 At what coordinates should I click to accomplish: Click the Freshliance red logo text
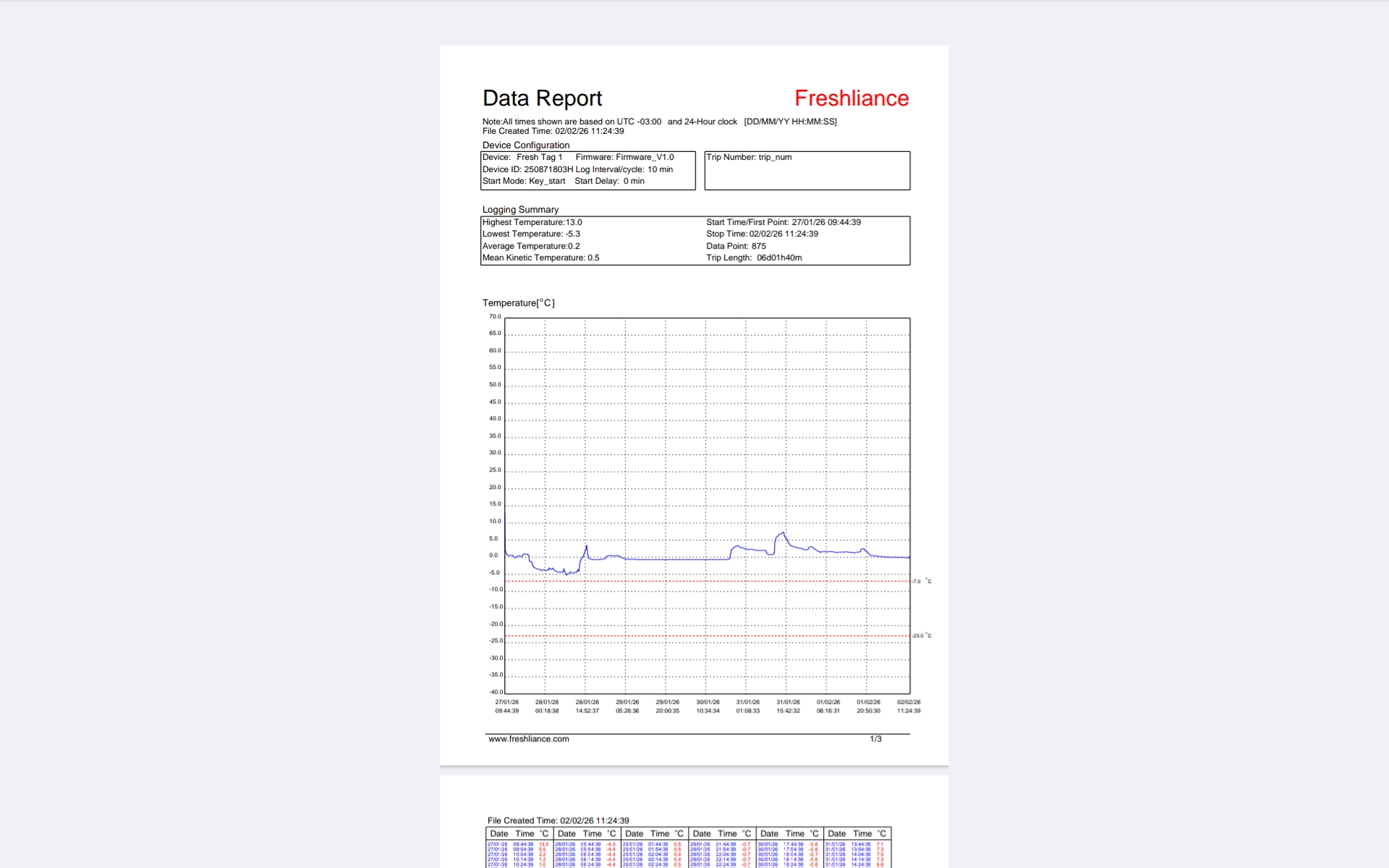tap(851, 98)
